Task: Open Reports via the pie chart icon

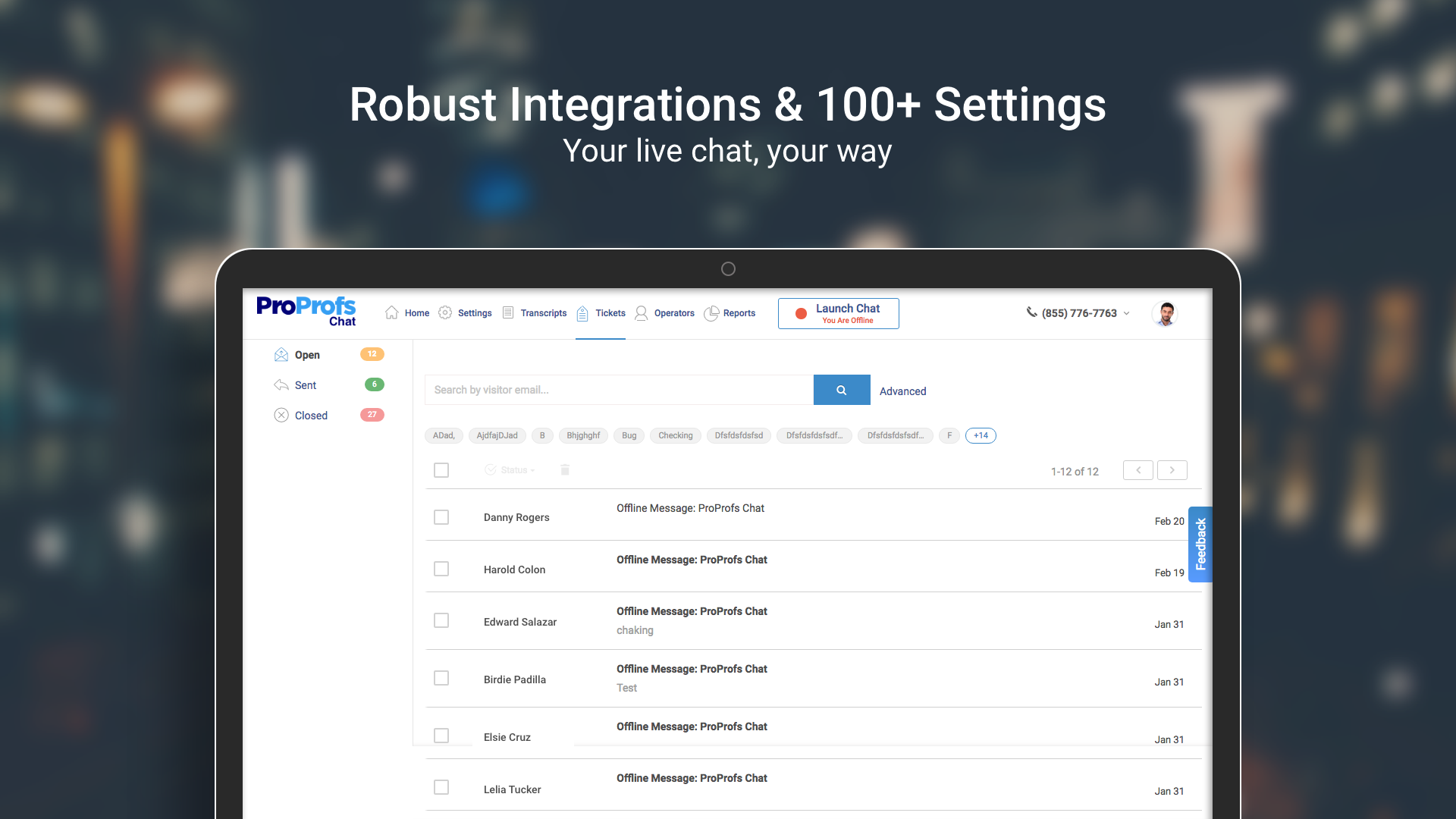Action: point(711,313)
